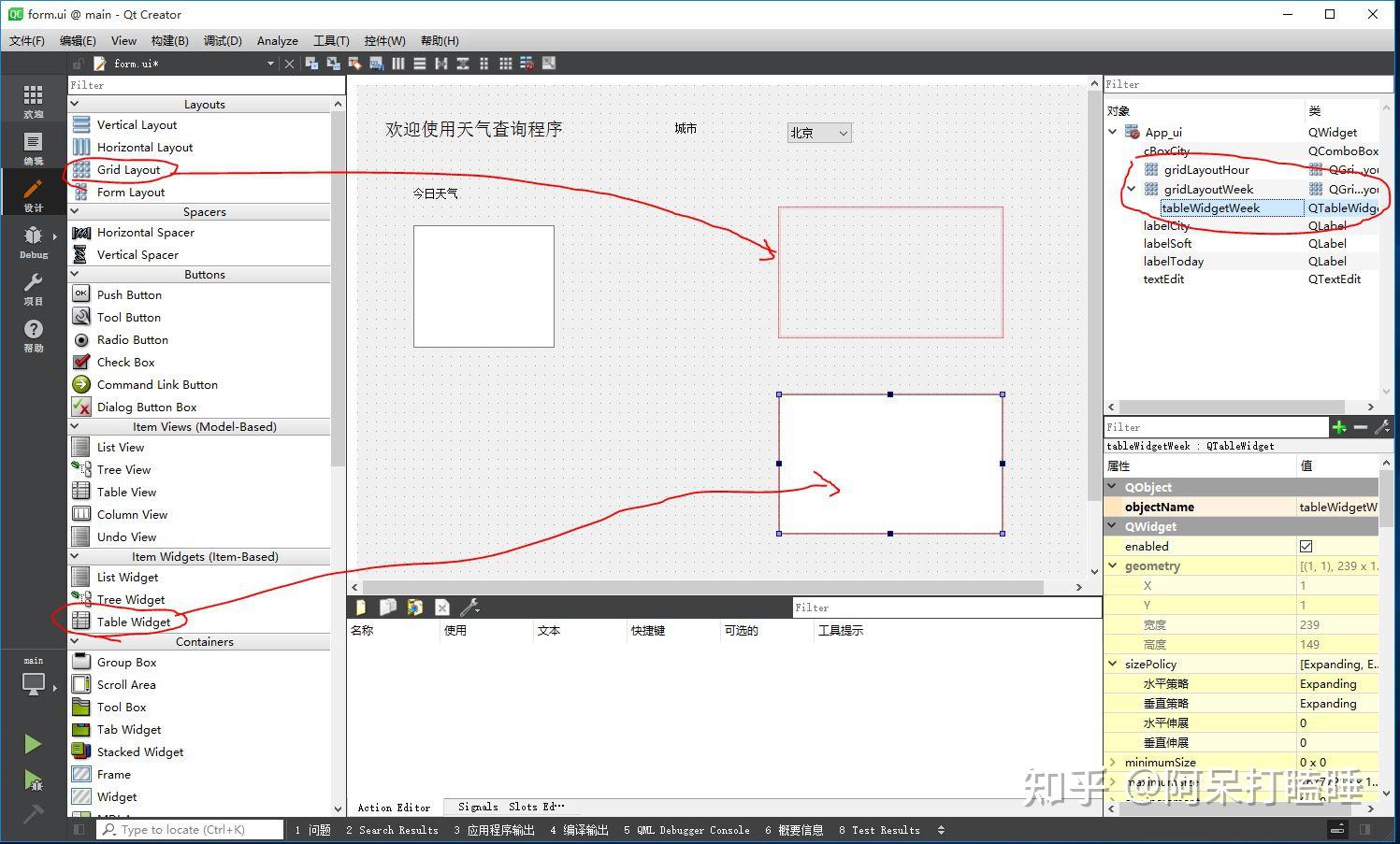Run the project with the green Run button

point(33,743)
